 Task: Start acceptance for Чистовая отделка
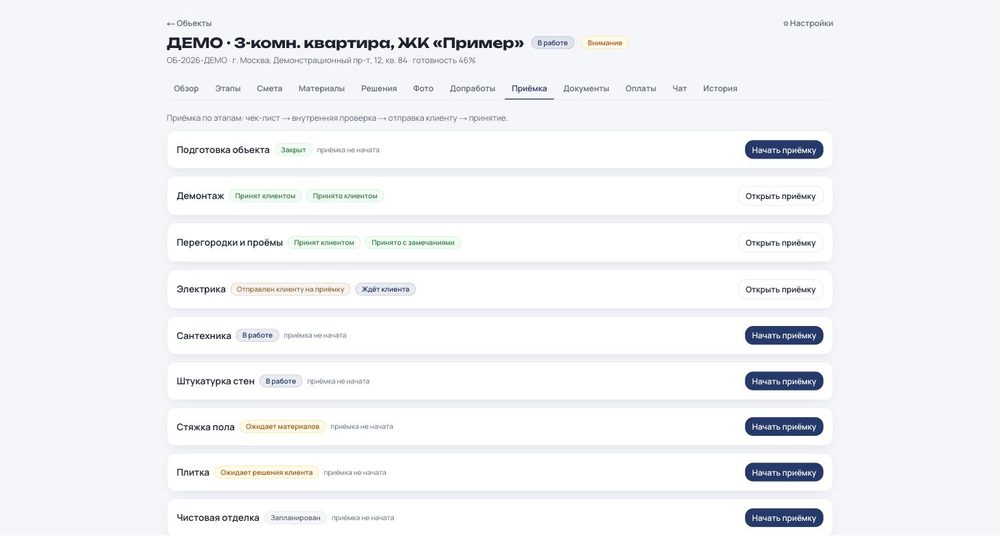[784, 517]
